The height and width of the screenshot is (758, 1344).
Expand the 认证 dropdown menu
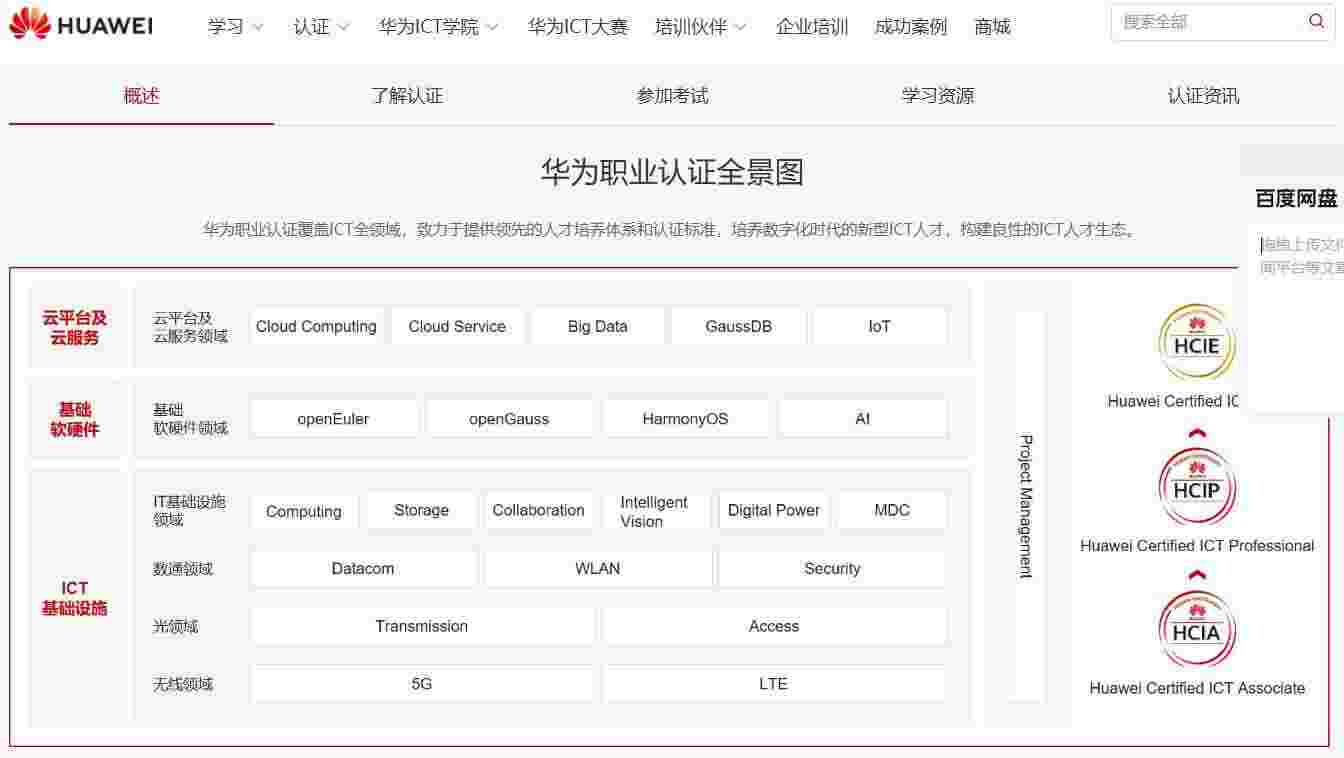pyautogui.click(x=321, y=27)
